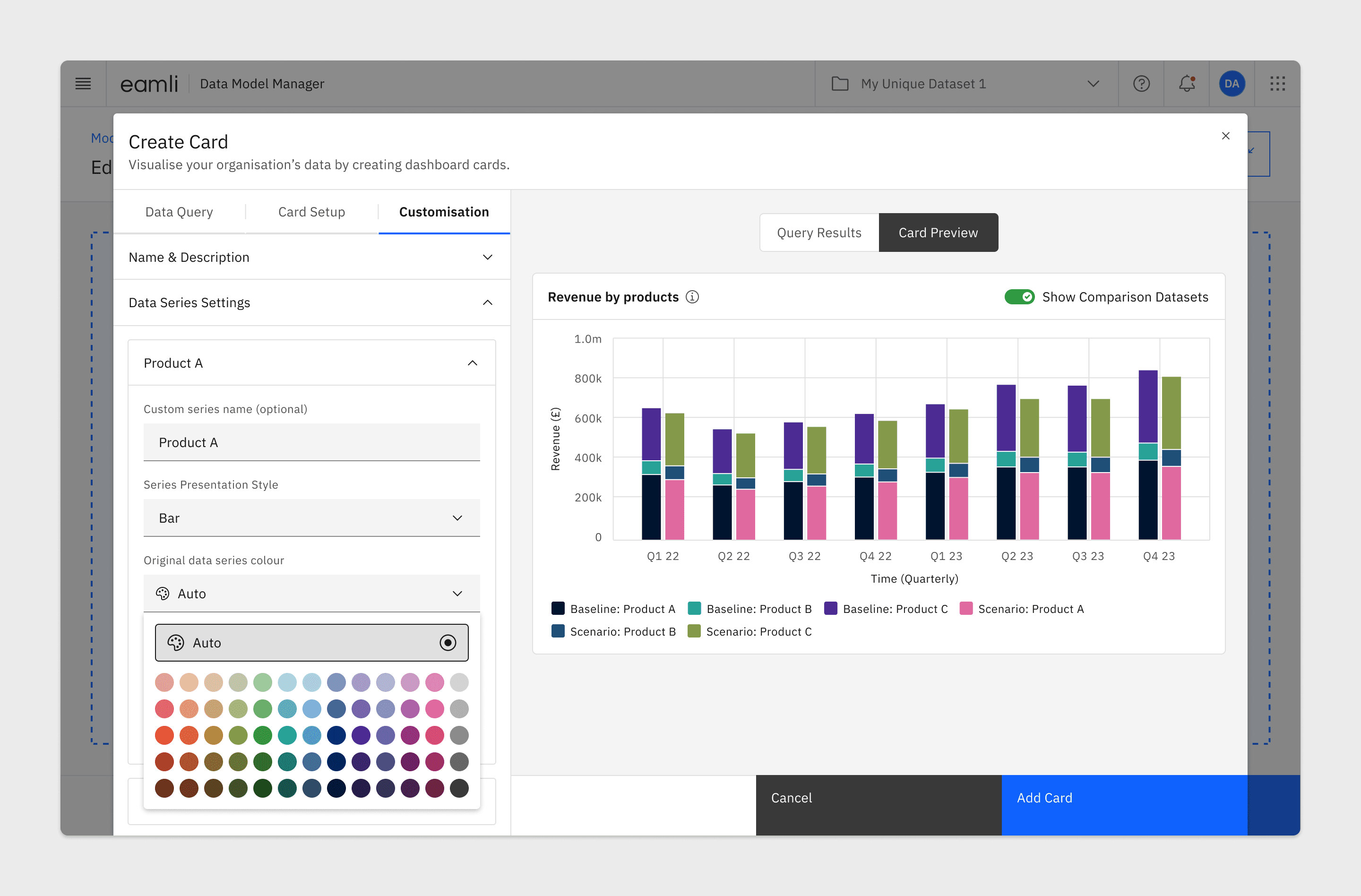Toggle Baseline: Product A legend item

coord(613,608)
